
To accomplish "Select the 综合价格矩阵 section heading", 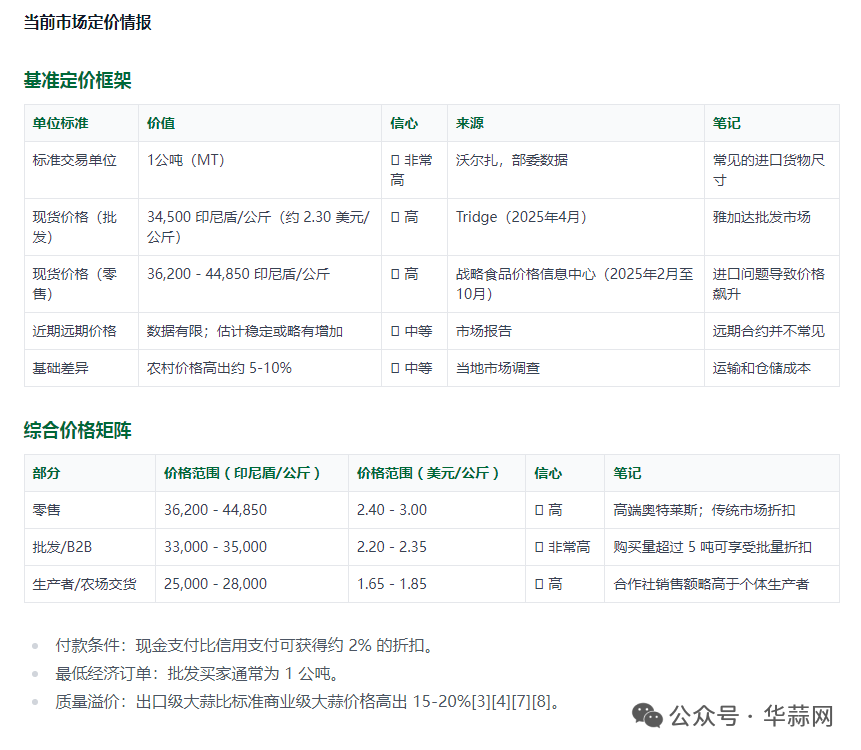I will (77, 431).
